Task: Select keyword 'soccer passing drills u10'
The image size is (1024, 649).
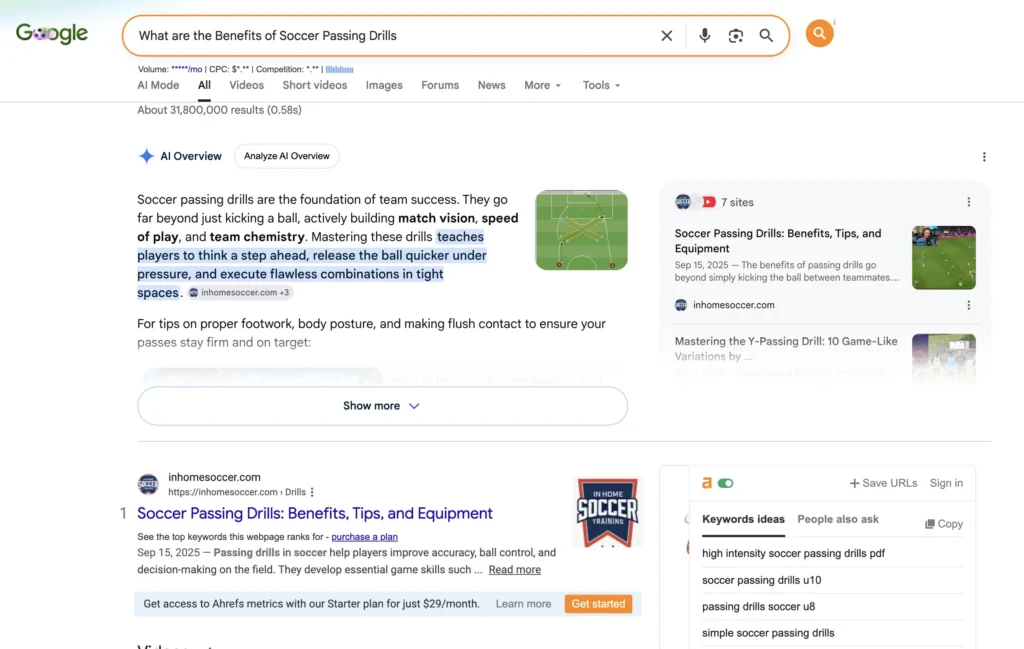Action: 761,580
